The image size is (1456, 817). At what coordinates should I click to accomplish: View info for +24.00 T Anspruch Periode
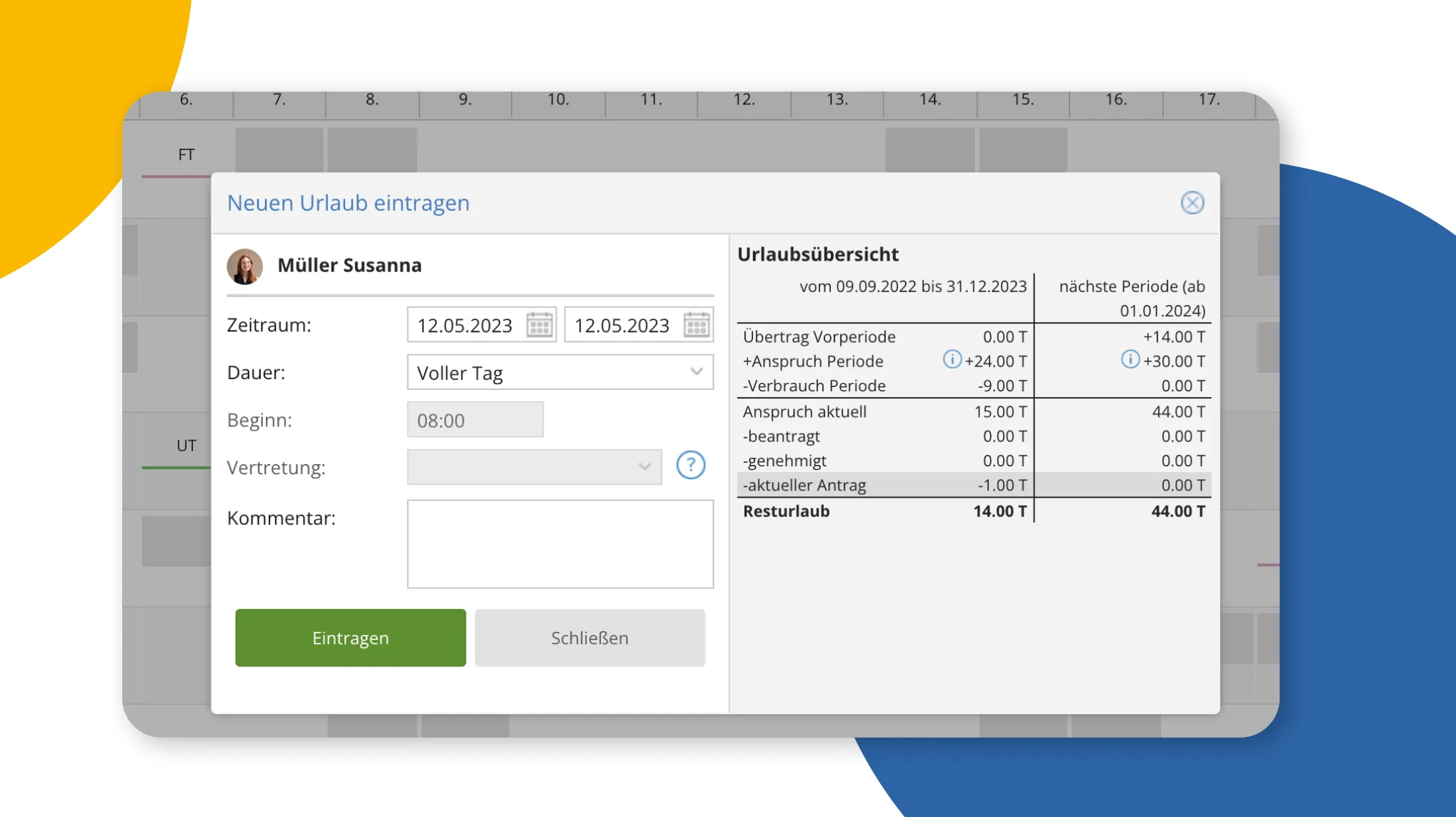[952, 359]
